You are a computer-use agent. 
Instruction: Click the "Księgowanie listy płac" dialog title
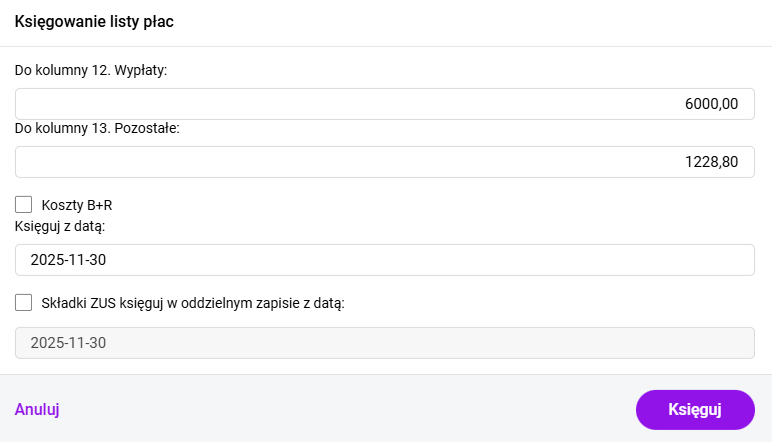95,22
